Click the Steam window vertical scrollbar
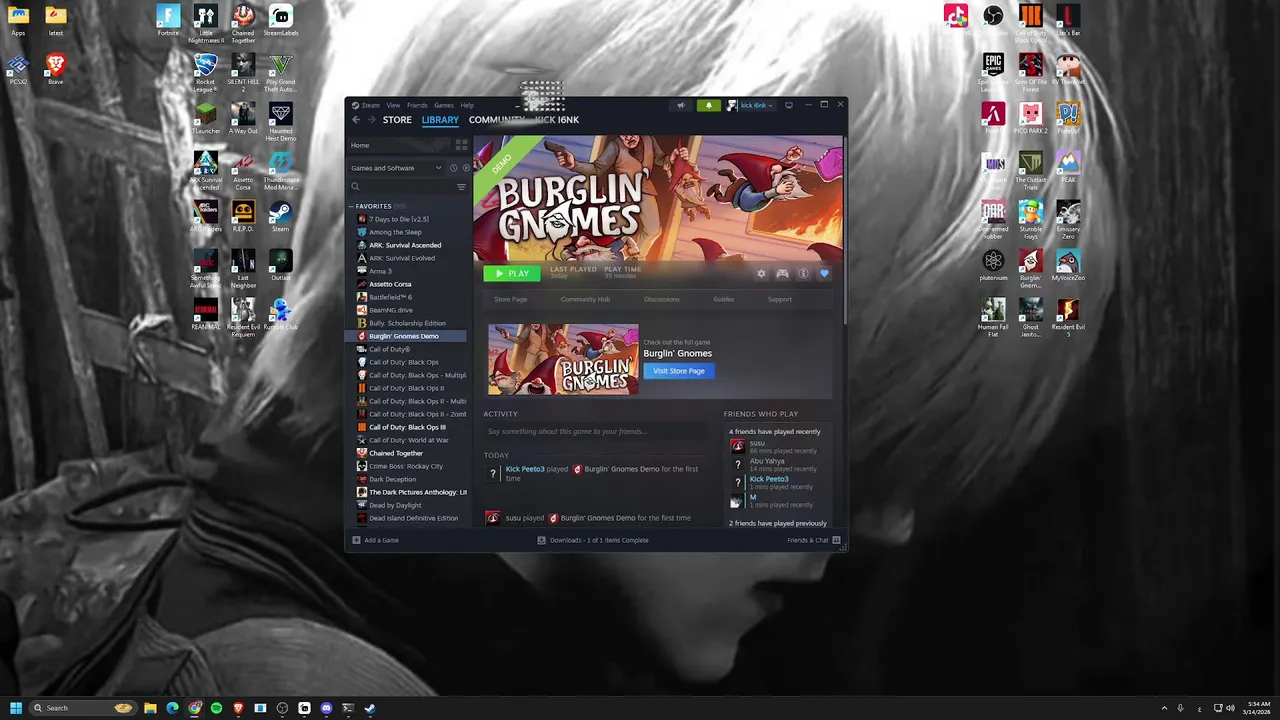Viewport: 1280px width, 720px height. (x=845, y=230)
